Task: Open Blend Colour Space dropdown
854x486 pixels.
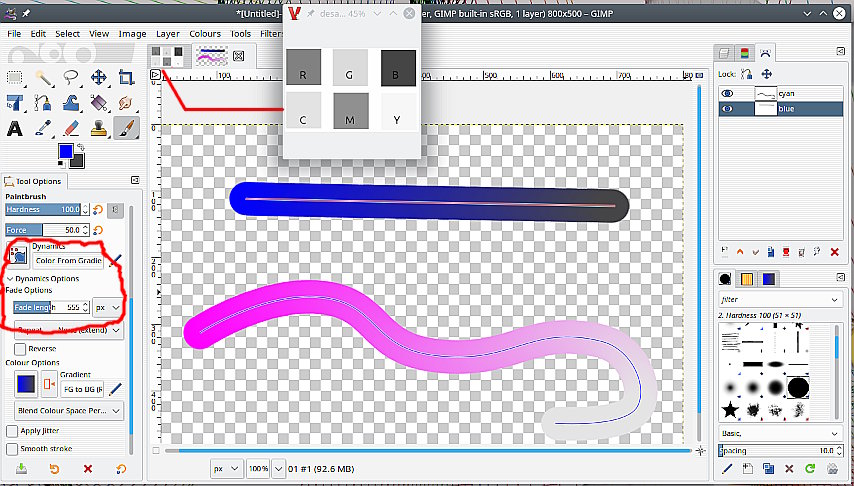Action: (69, 410)
